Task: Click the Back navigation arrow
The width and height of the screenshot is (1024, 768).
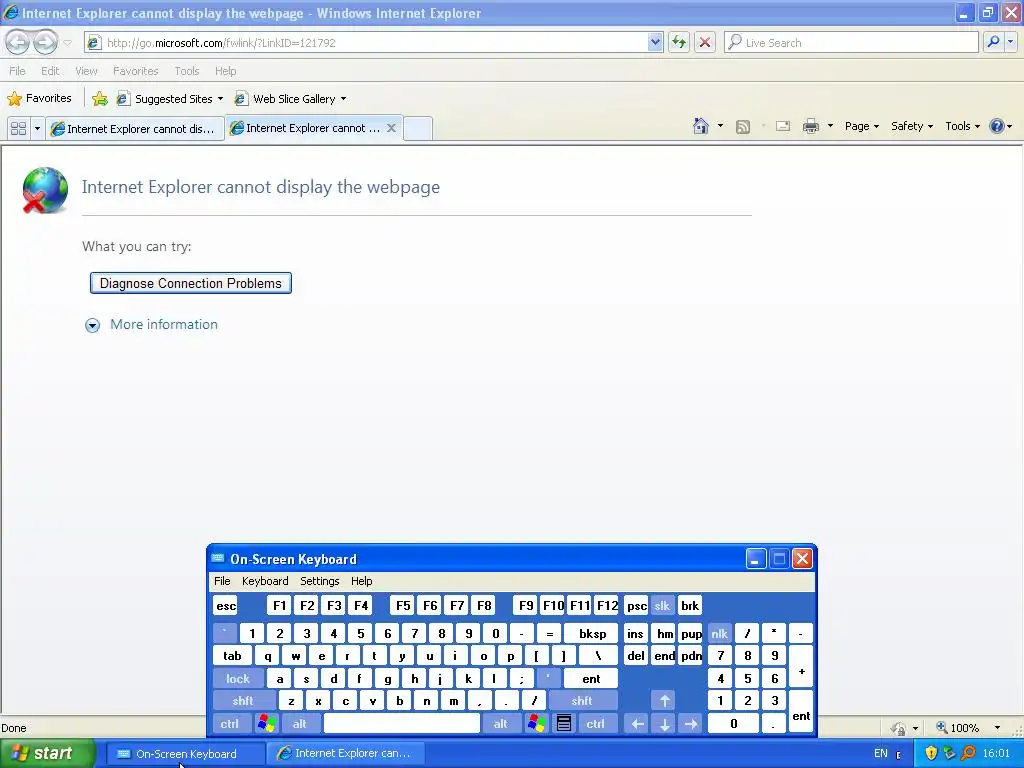Action: (18, 42)
